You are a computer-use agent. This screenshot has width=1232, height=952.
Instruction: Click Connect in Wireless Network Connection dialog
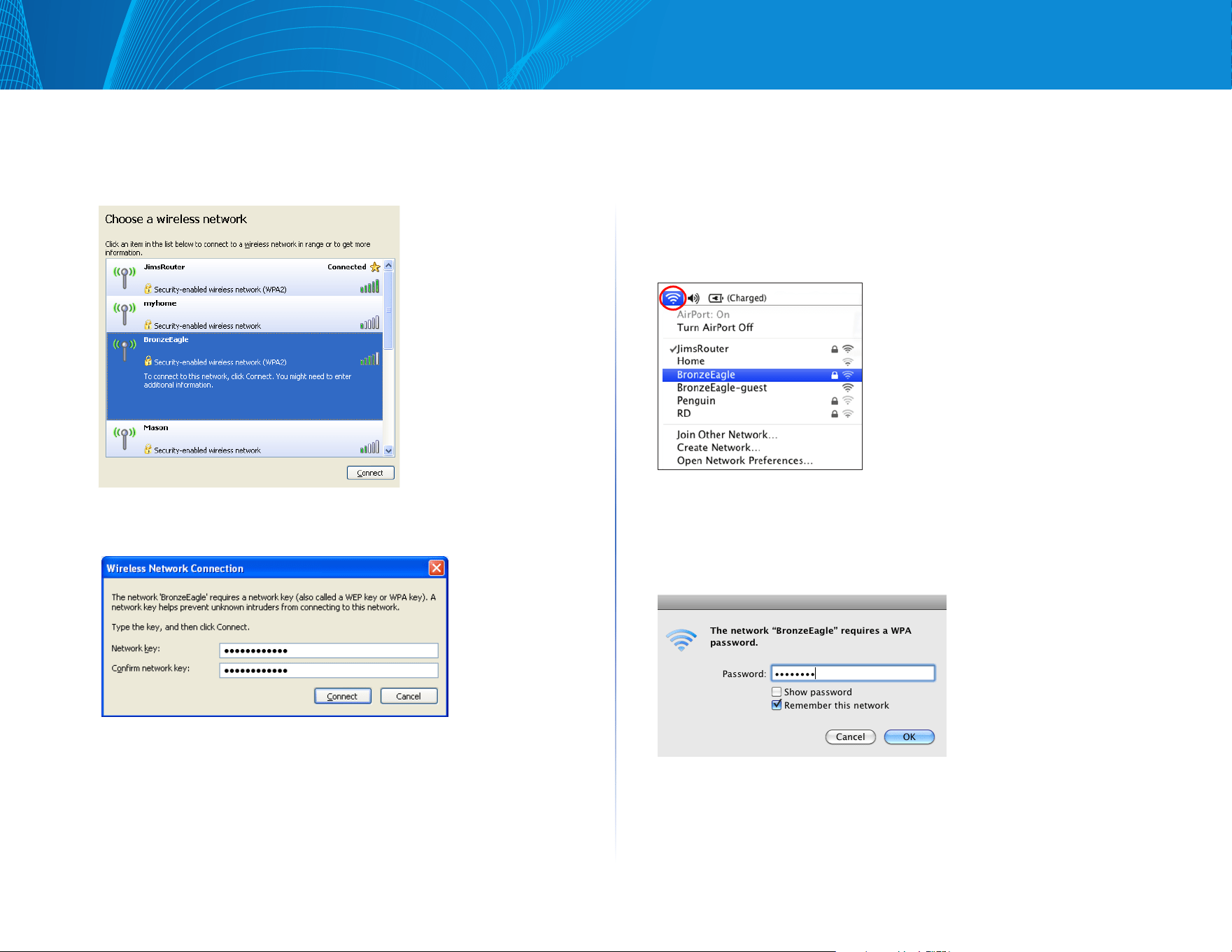coord(343,696)
